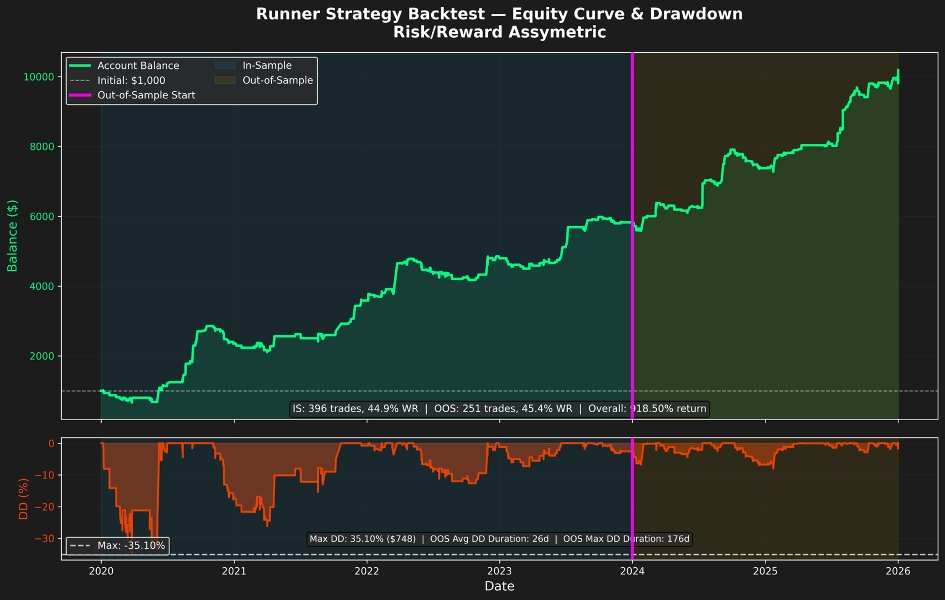Image resolution: width=945 pixels, height=600 pixels.
Task: Click the drawdown axis tick label −20
Action: 44,507
